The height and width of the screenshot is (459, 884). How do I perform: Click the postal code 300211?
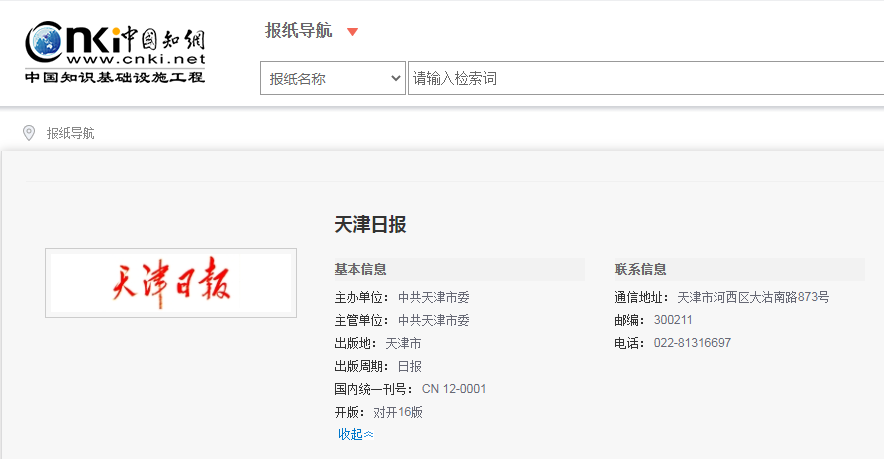point(673,320)
